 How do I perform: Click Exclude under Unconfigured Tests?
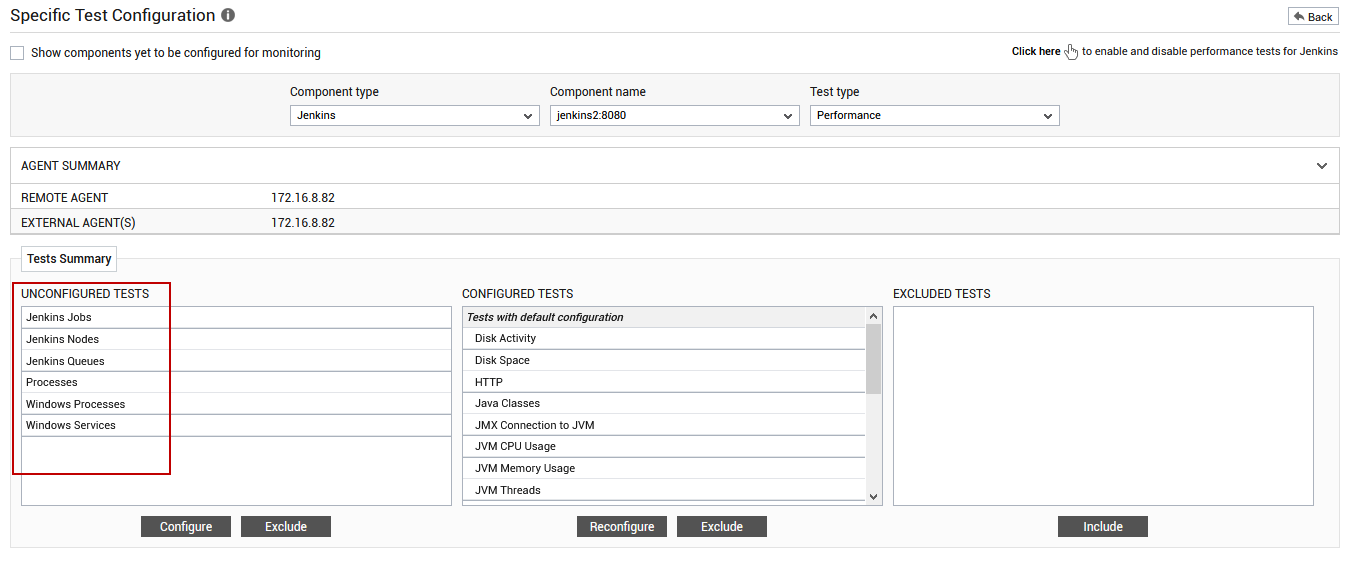tap(286, 527)
